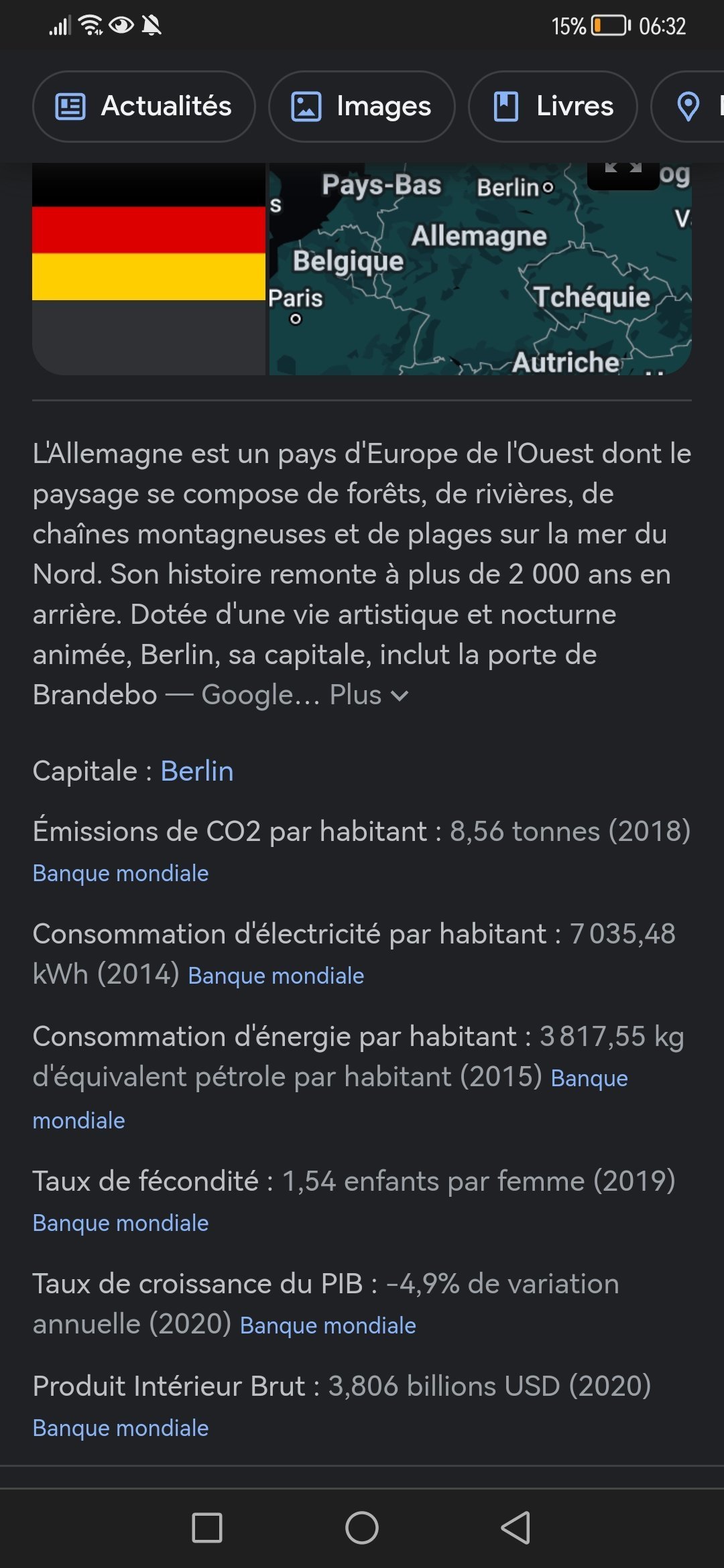The image size is (724, 1568).
Task: Tap the Images picture icon
Action: click(306, 107)
